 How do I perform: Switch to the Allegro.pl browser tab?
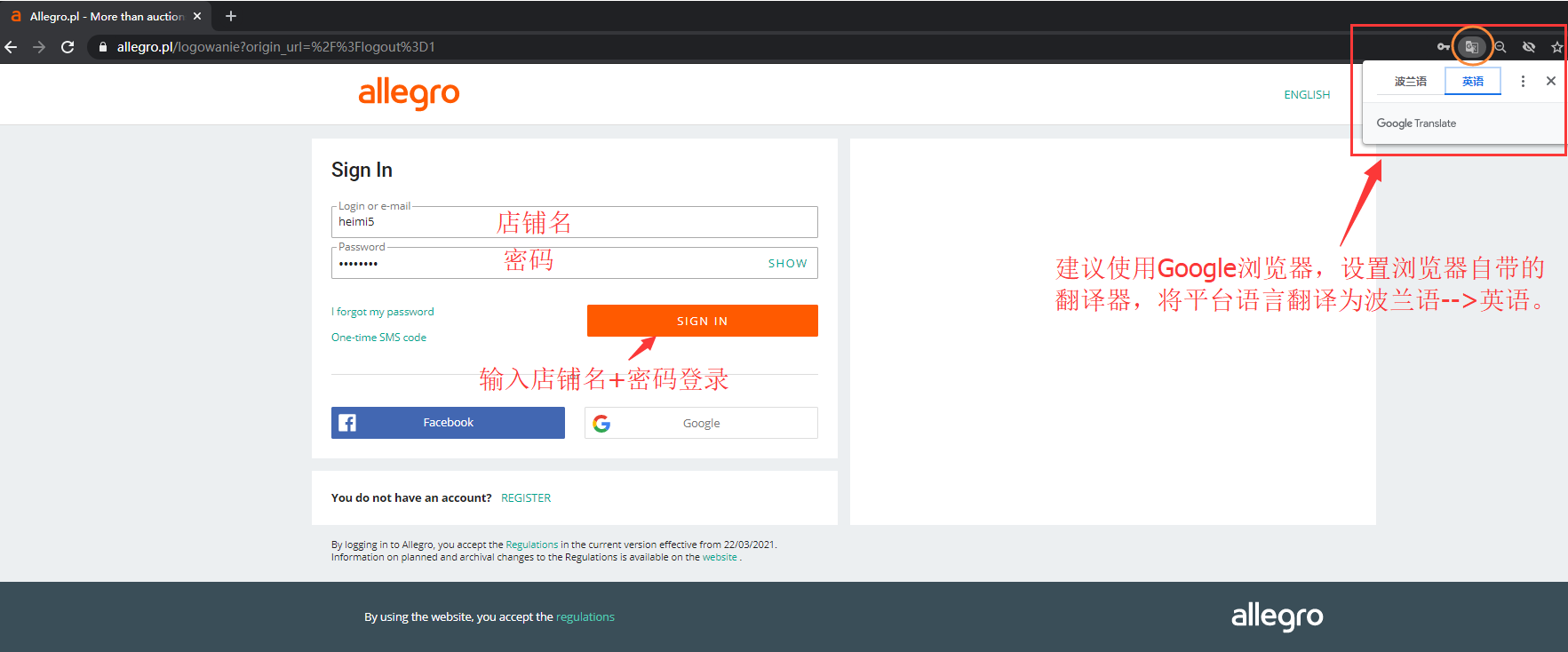107,16
